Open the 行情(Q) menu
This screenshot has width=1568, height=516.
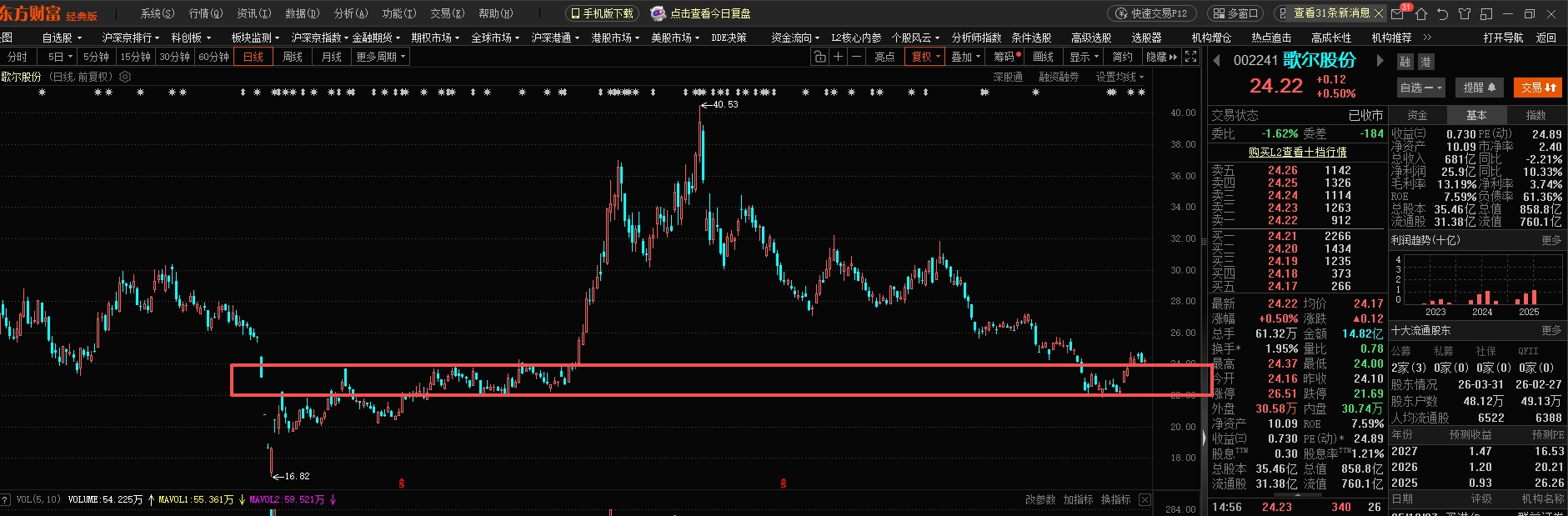205,13
